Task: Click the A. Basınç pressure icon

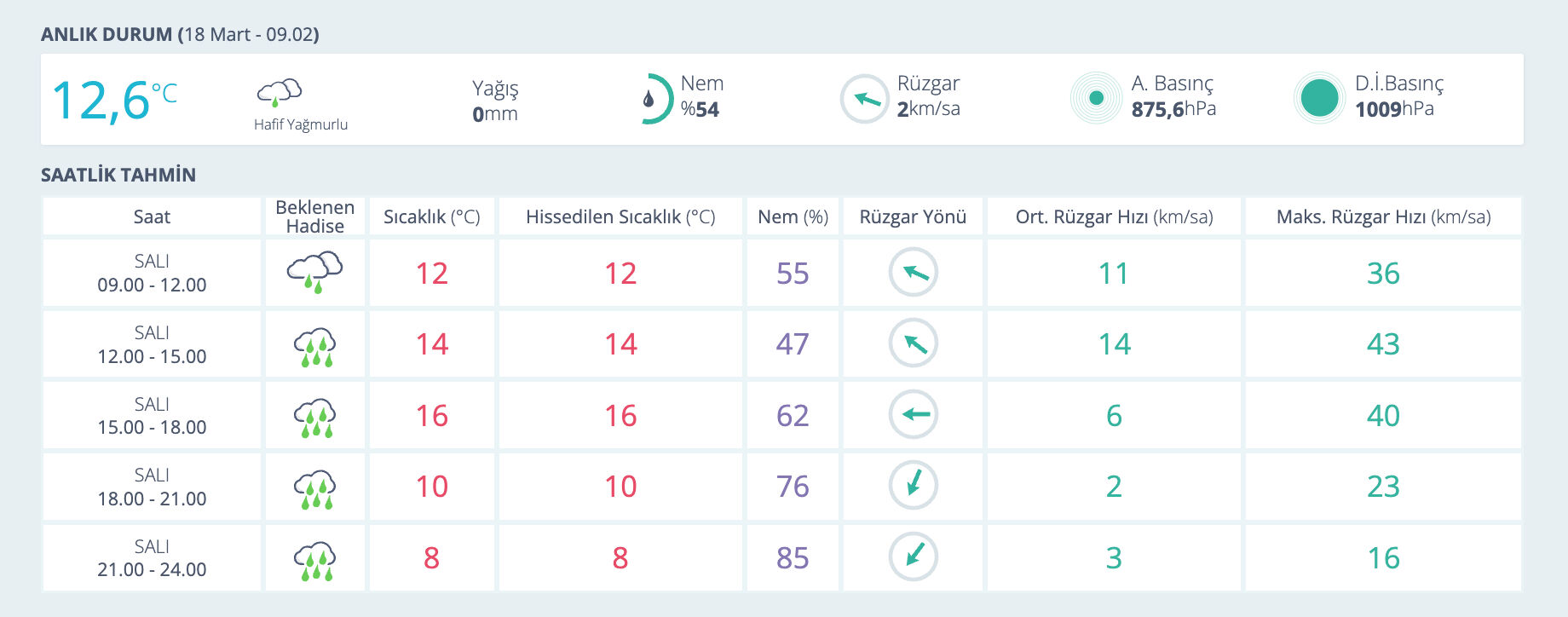Action: click(x=1096, y=98)
